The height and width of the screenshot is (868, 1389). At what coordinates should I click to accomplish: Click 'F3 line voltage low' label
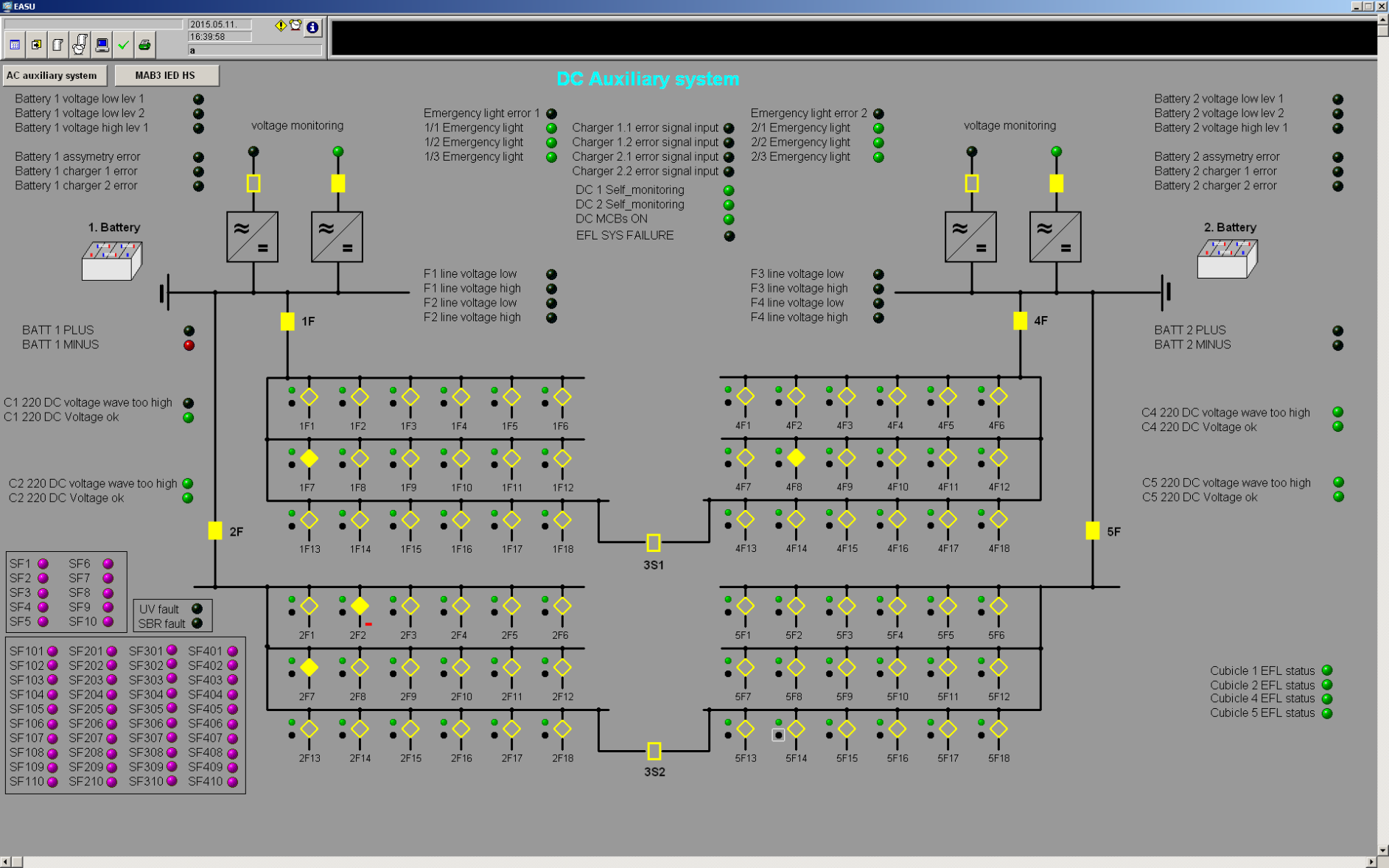coord(797,273)
